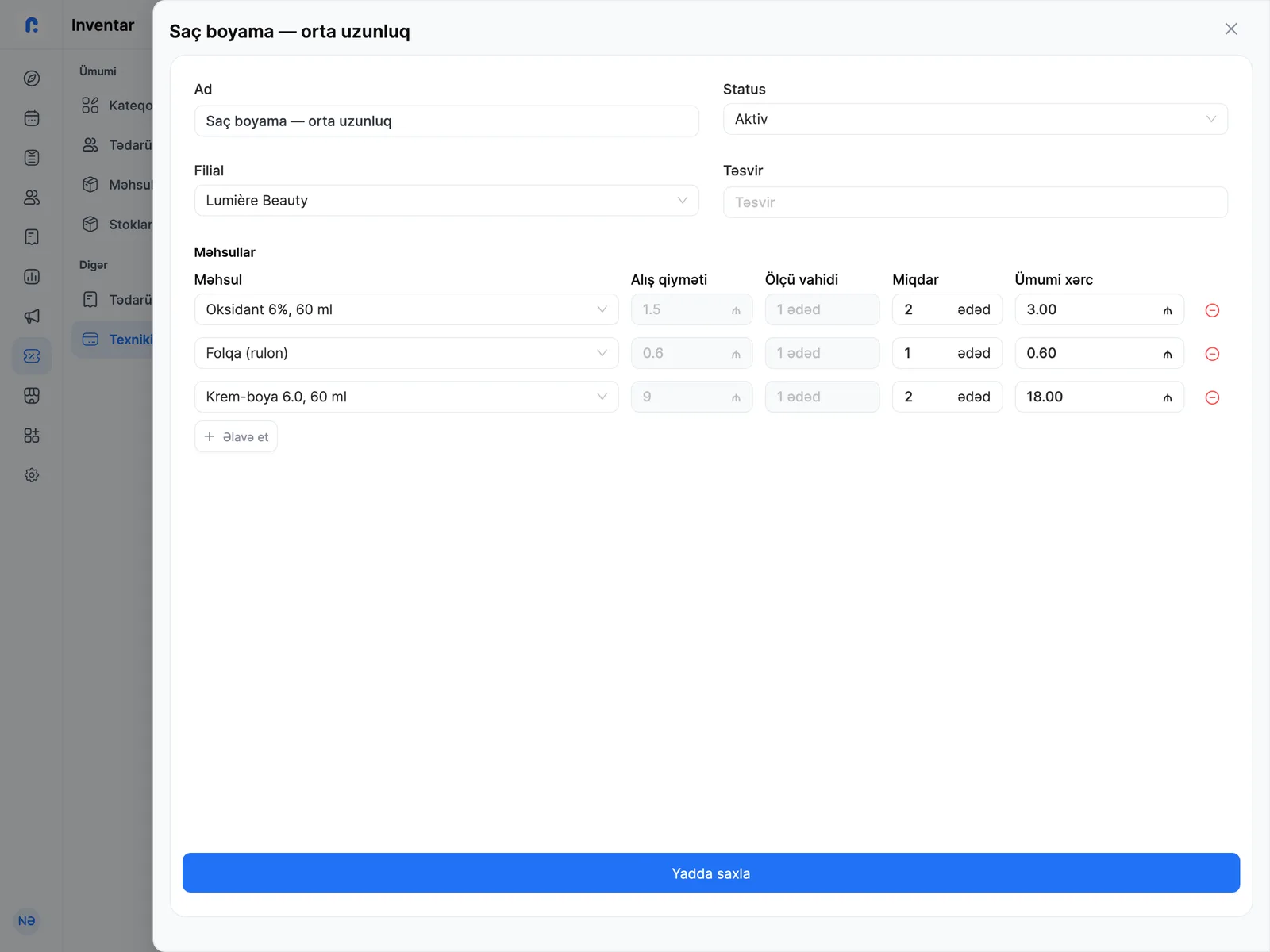The height and width of the screenshot is (952, 1270).
Task: Edit Miqdar field for Krem-boya row
Action: (947, 397)
